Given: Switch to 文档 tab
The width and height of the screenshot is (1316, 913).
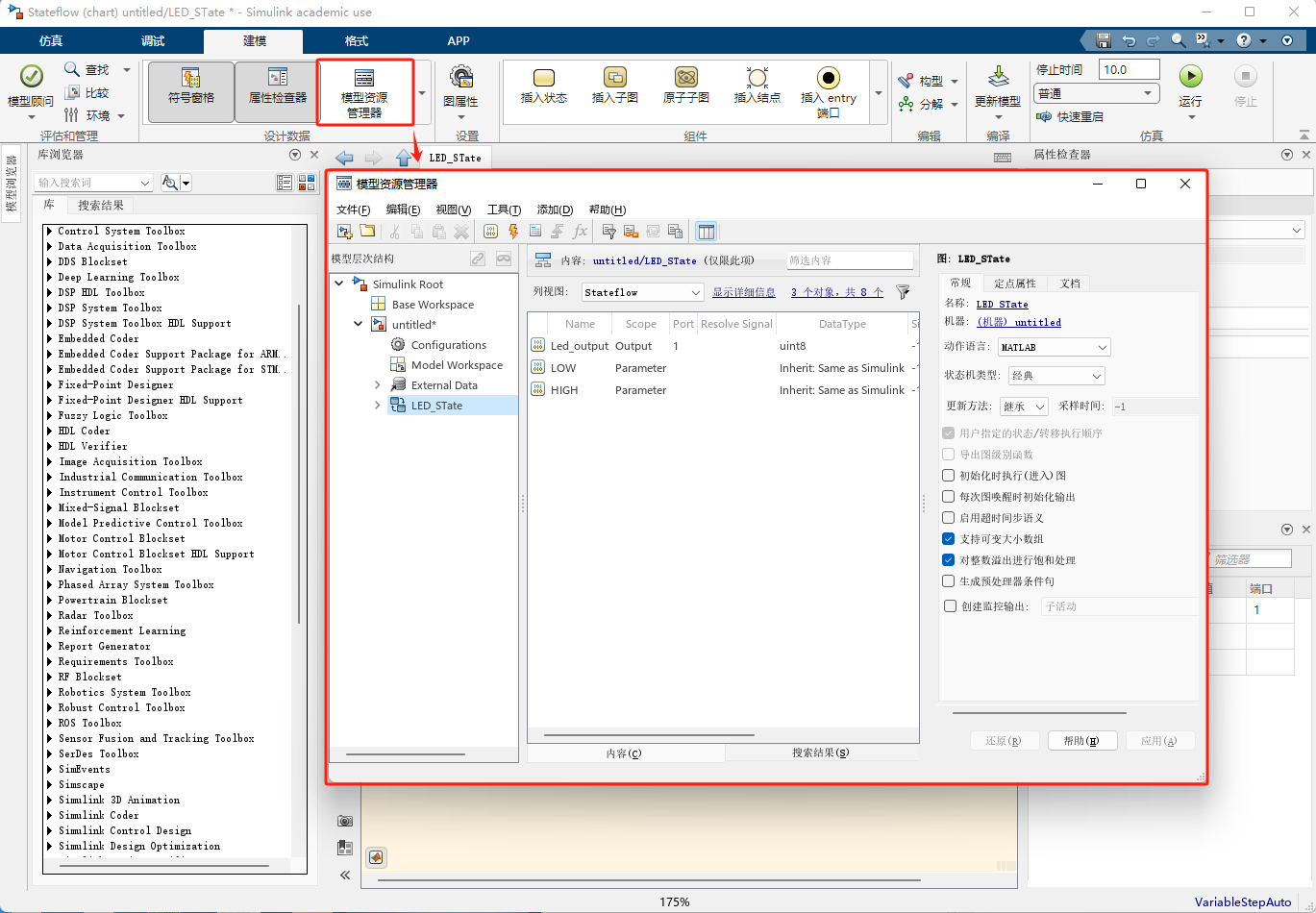Looking at the screenshot, I should pyautogui.click(x=1070, y=283).
